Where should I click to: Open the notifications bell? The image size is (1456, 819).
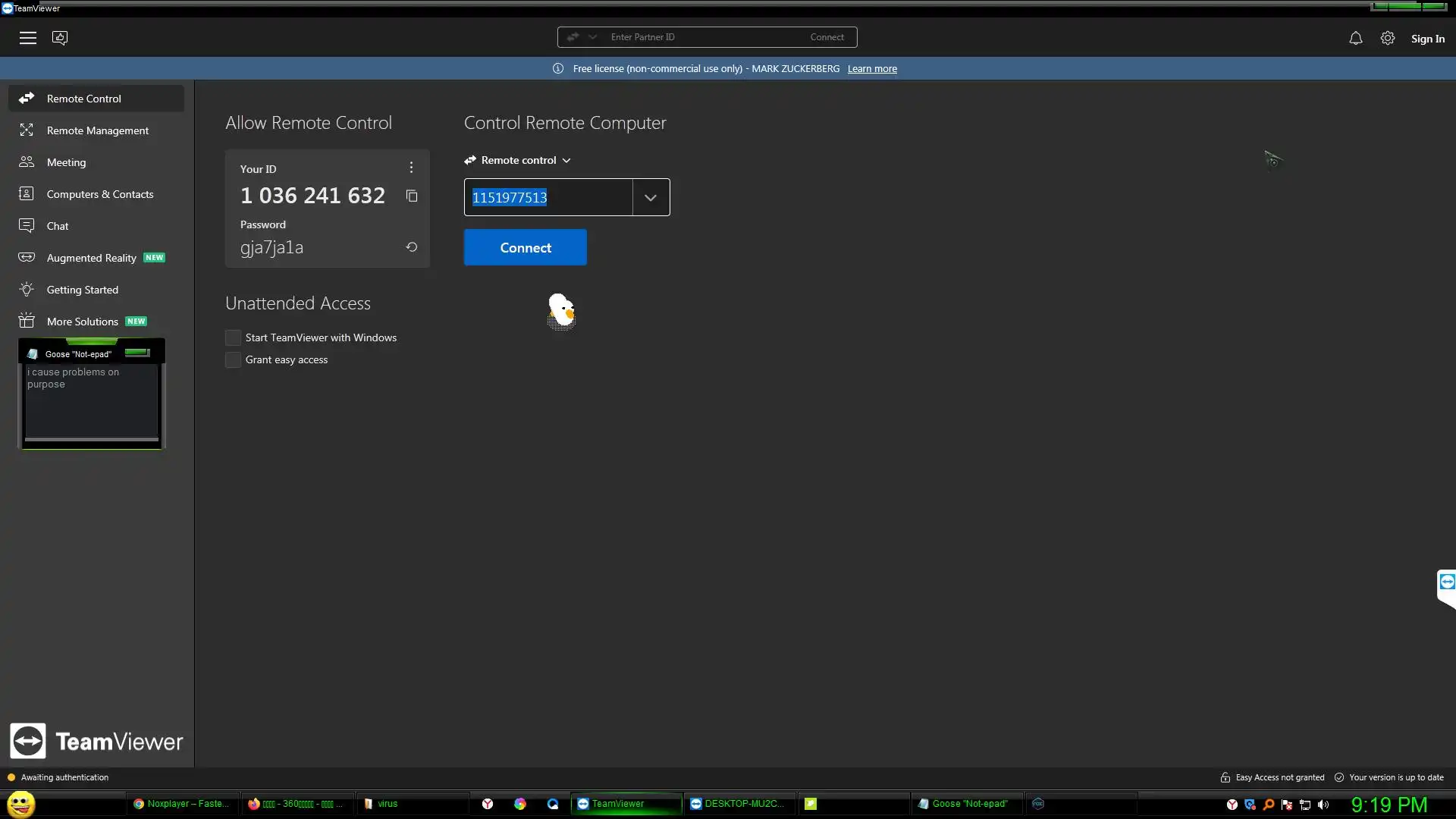(x=1356, y=38)
